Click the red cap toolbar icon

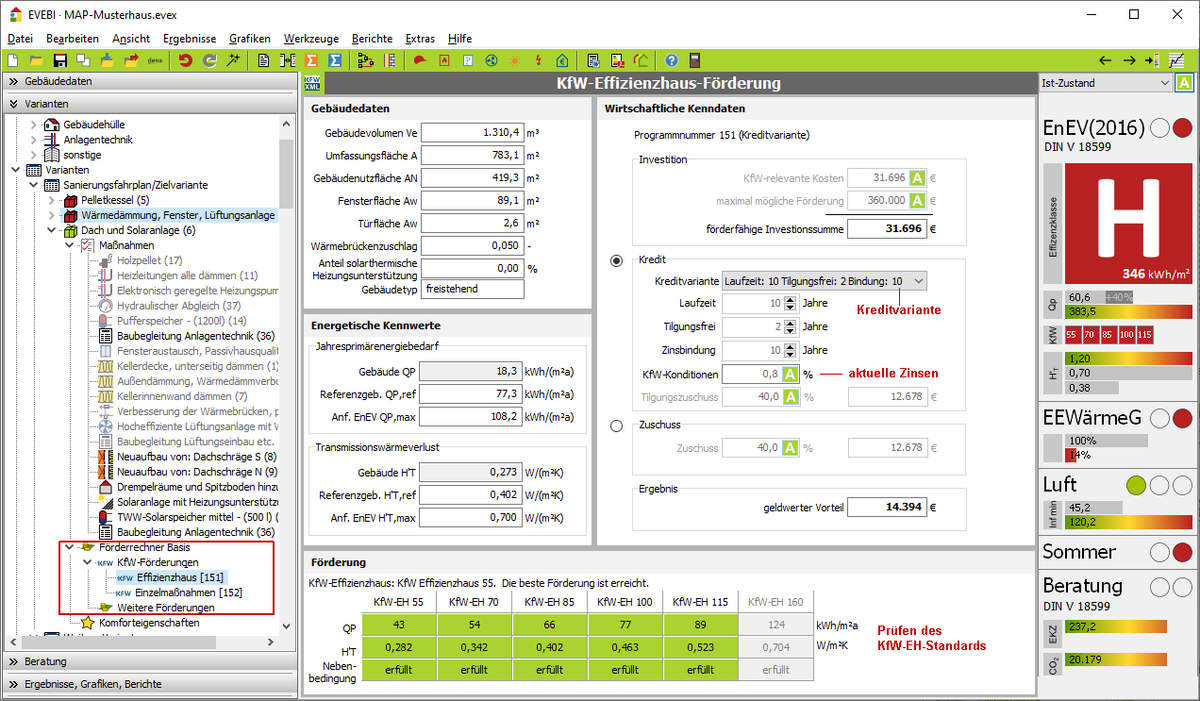point(419,60)
